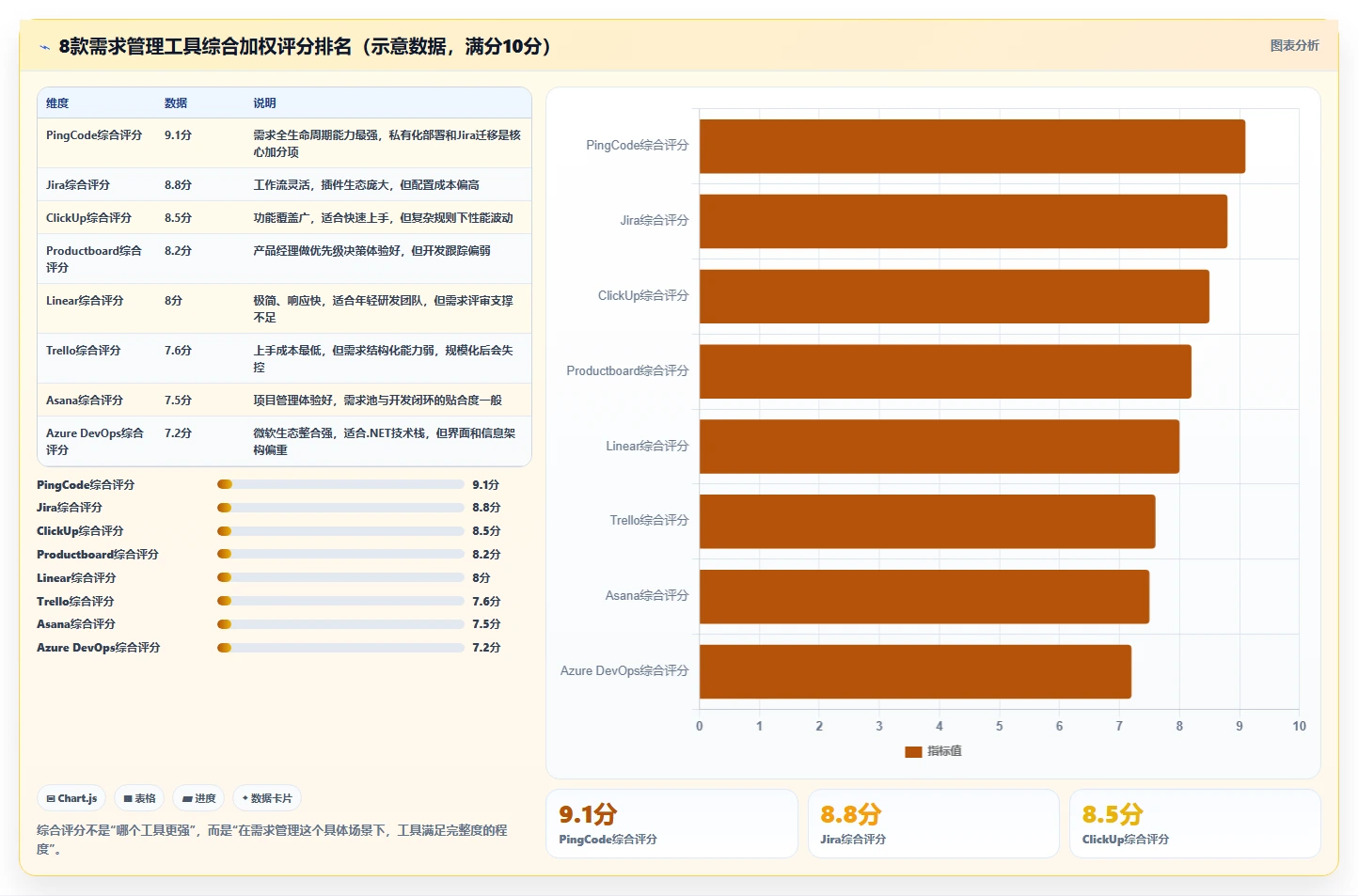Toggle the 指标值 legend swatch in the chart
Screen dimensions: 1358x896
click(913, 751)
